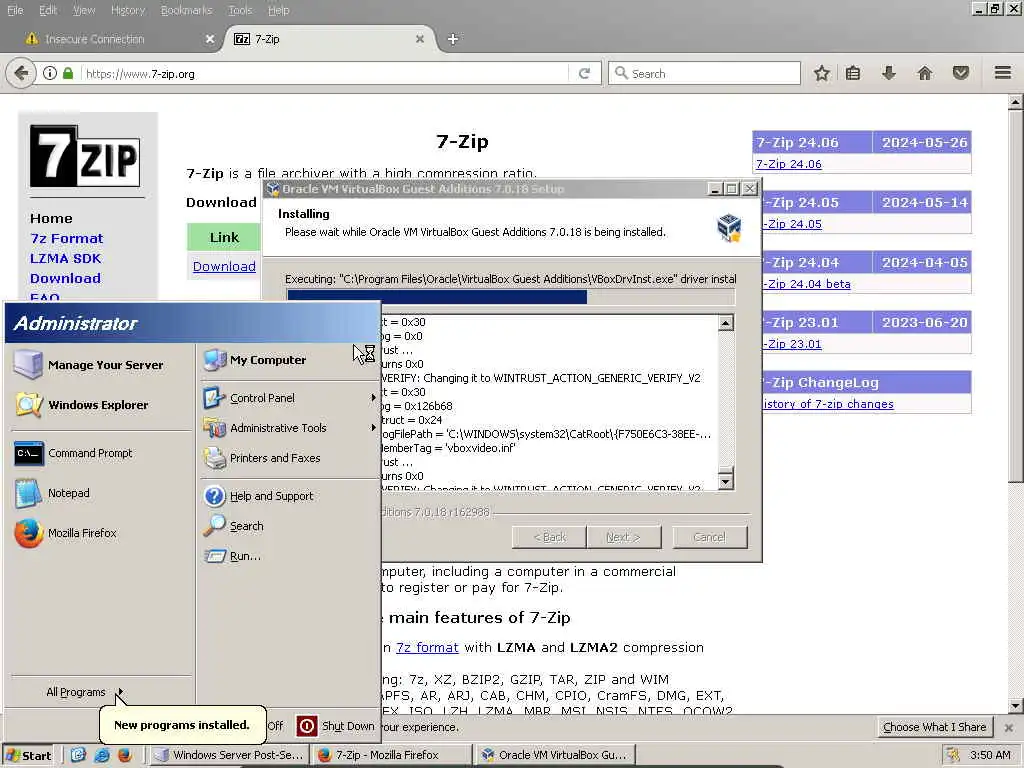The image size is (1024, 768).
Task: Click Internet Explorer quick launch icon
Action: click(x=101, y=755)
